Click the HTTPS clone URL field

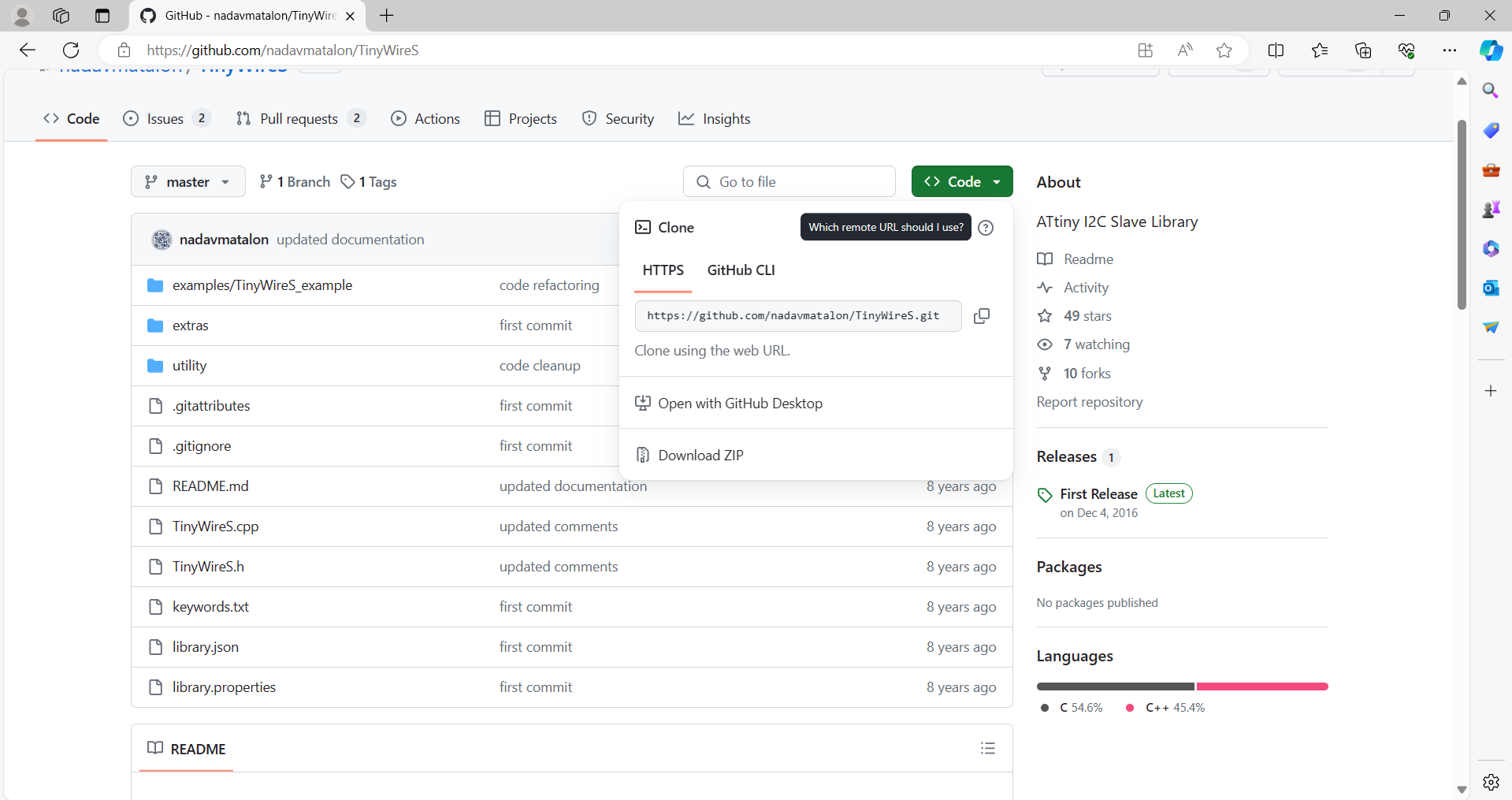(x=798, y=316)
